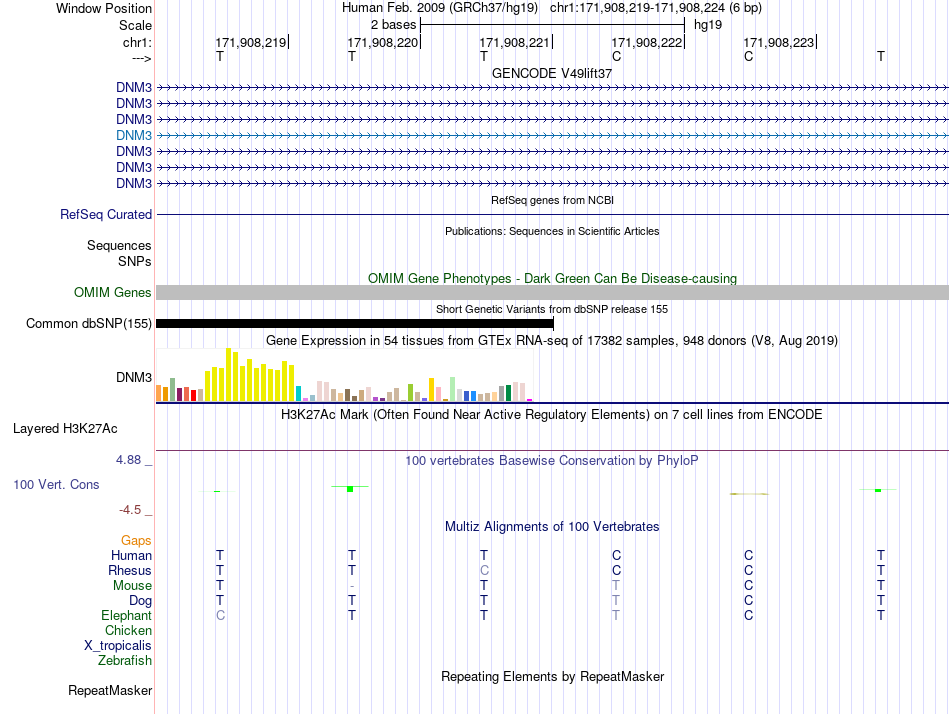Click the olive negative PhyloP conservation bar
950x714 pixels.
(749, 494)
